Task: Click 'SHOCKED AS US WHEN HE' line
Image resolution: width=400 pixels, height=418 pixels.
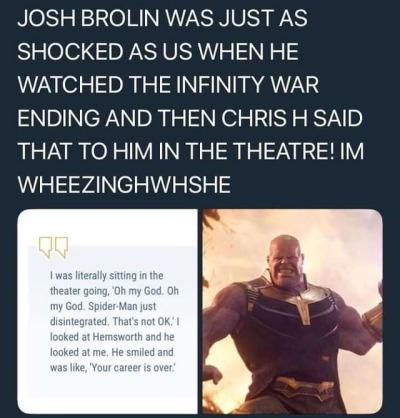Action: click(x=157, y=51)
